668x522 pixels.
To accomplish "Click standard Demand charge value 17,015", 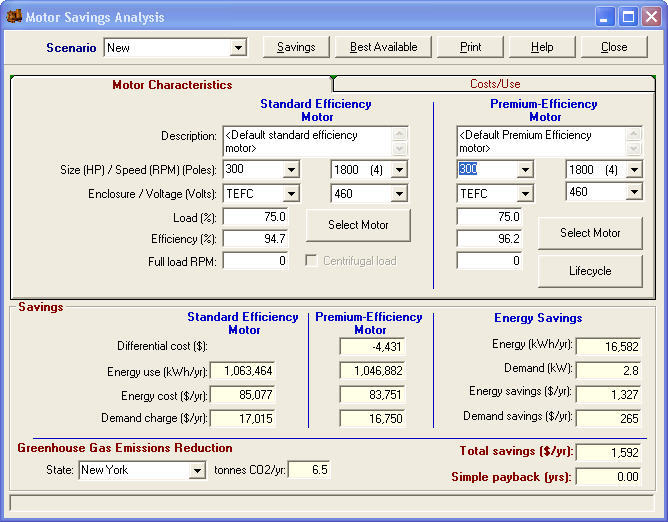I will (243, 418).
